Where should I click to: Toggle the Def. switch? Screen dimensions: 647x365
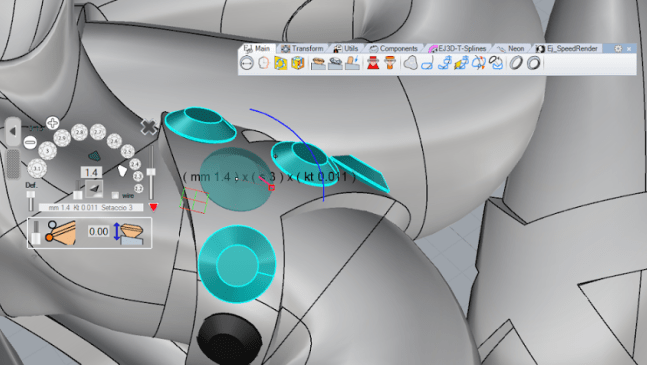tap(31, 201)
